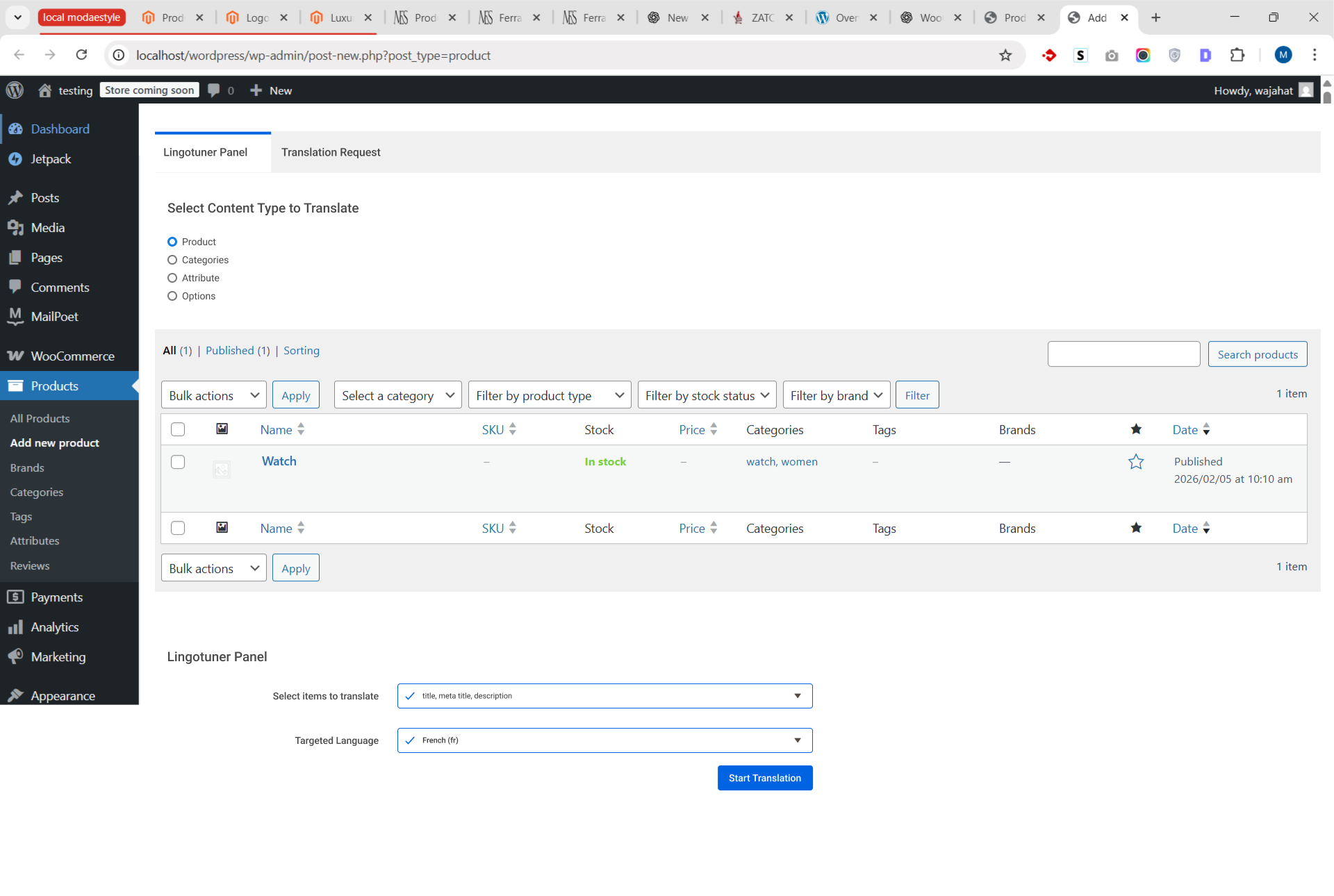Click the Posts pin icon

click(15, 198)
